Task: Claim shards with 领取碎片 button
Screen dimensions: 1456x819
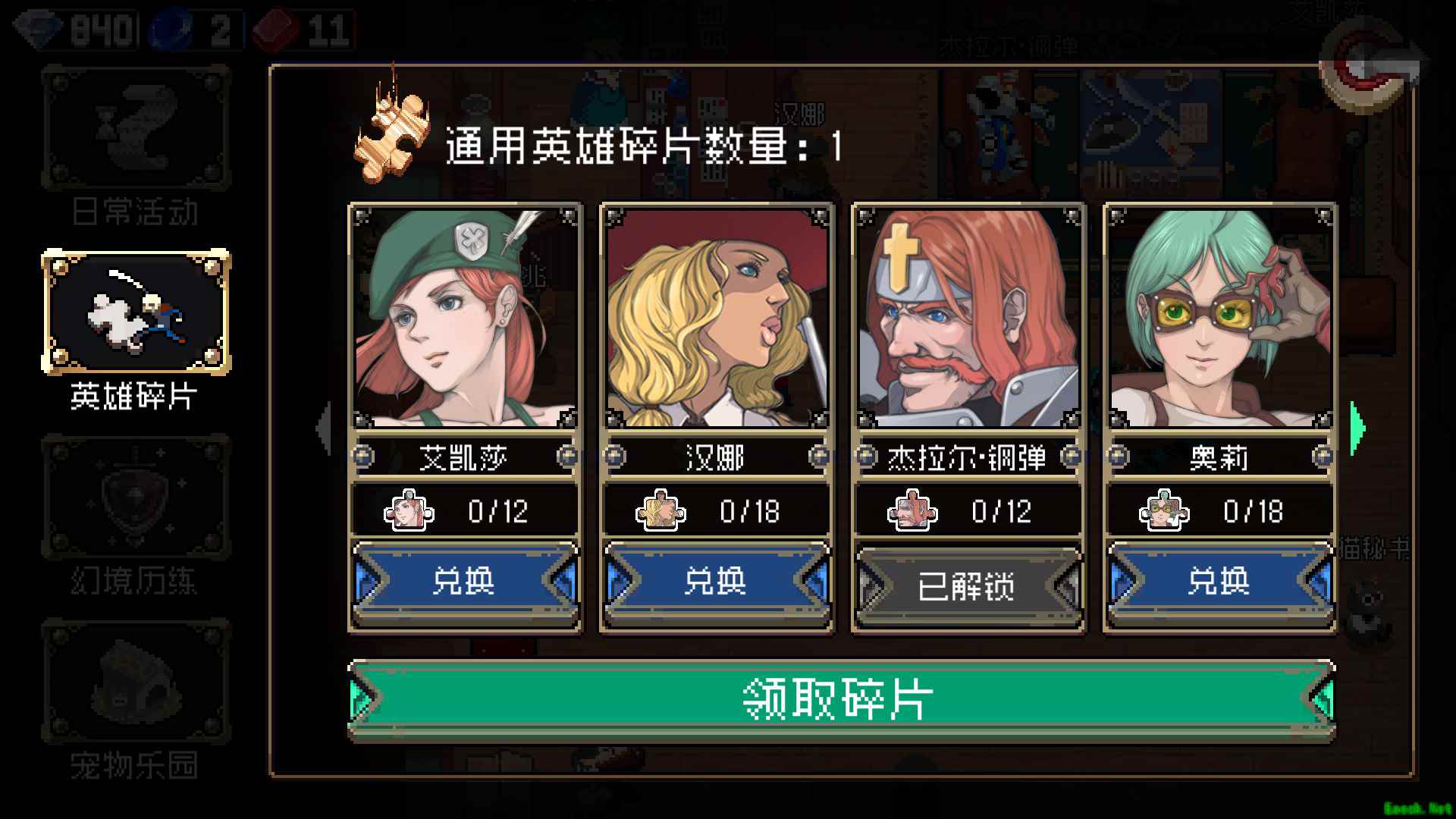Action: point(842,699)
